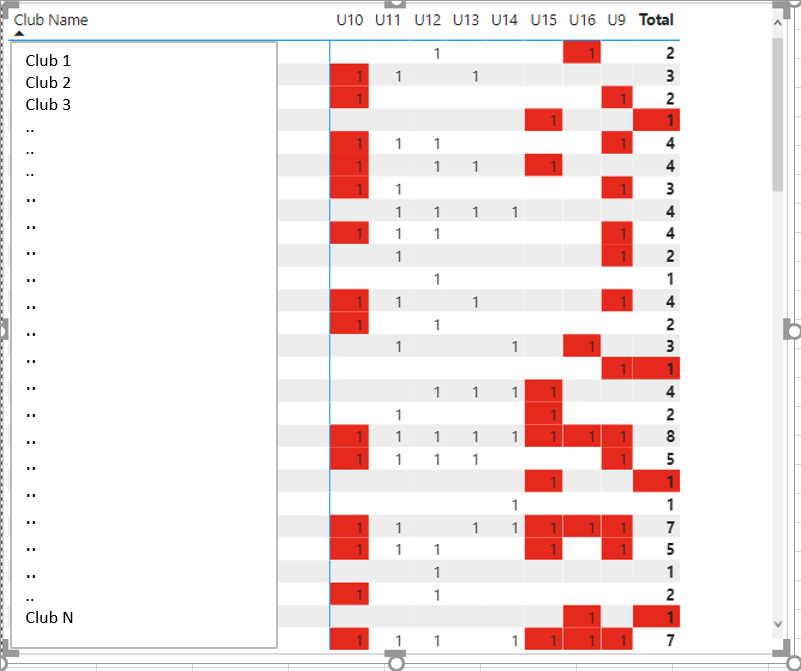
Task: Click Club N red total cell
Action: pos(656,616)
